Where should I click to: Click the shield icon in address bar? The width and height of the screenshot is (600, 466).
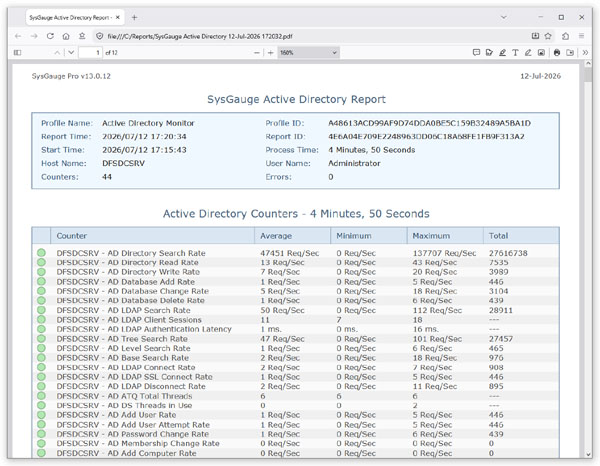click(100, 36)
